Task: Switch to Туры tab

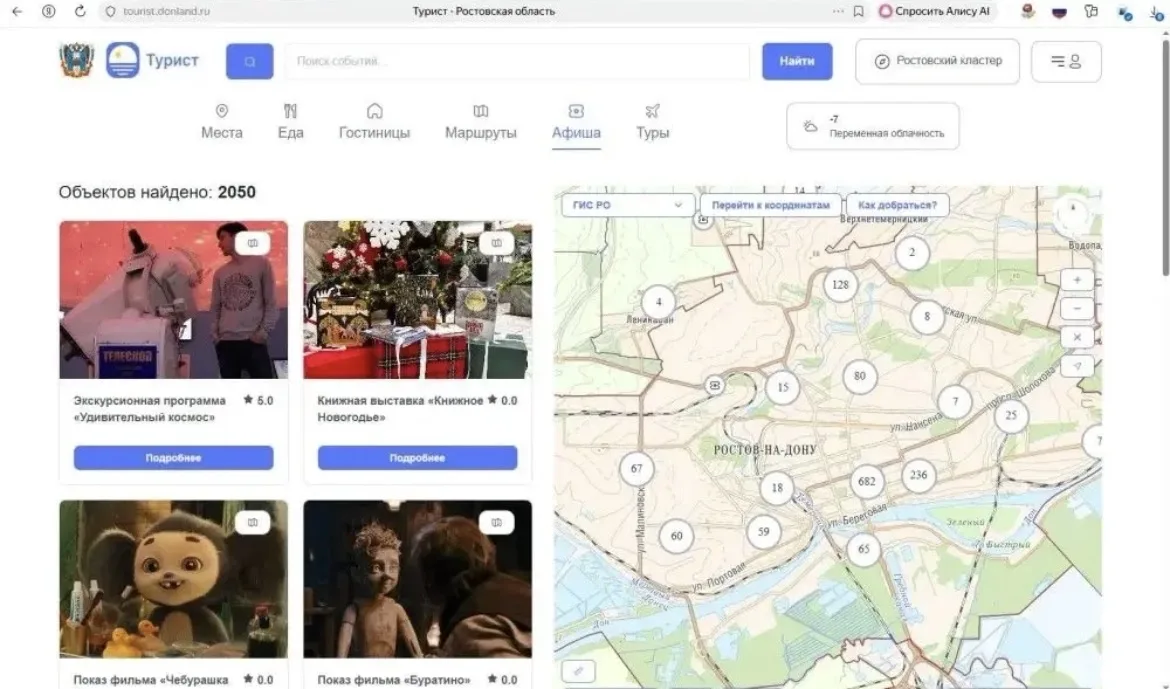Action: [x=652, y=122]
